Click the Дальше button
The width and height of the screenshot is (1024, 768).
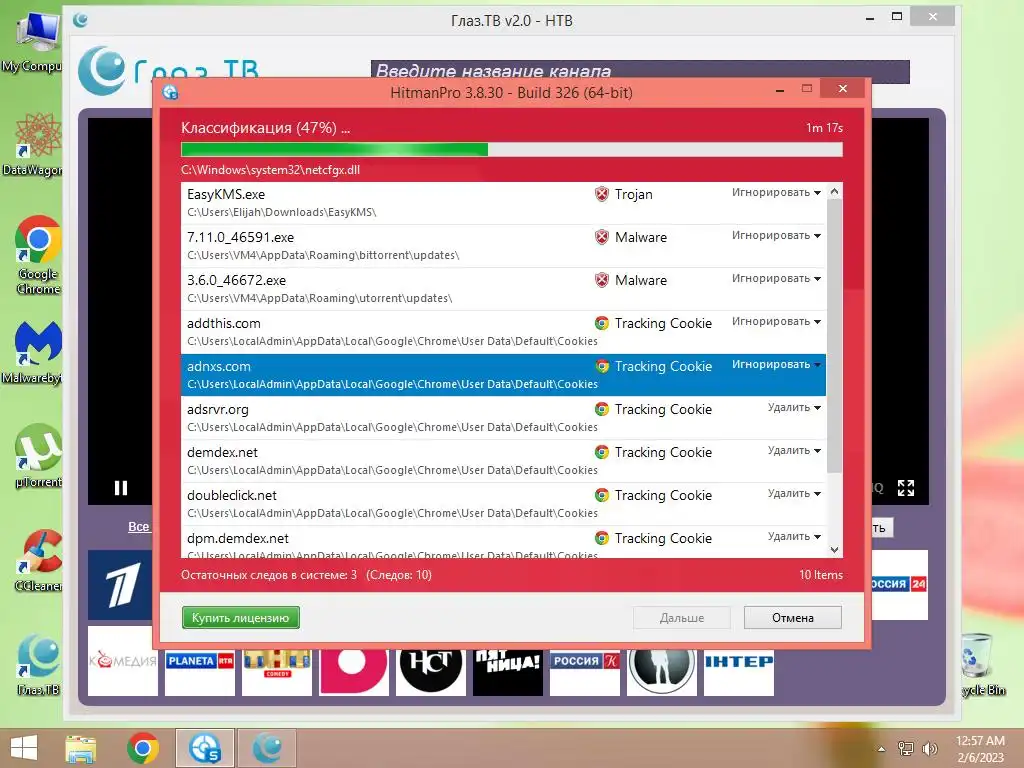click(681, 618)
